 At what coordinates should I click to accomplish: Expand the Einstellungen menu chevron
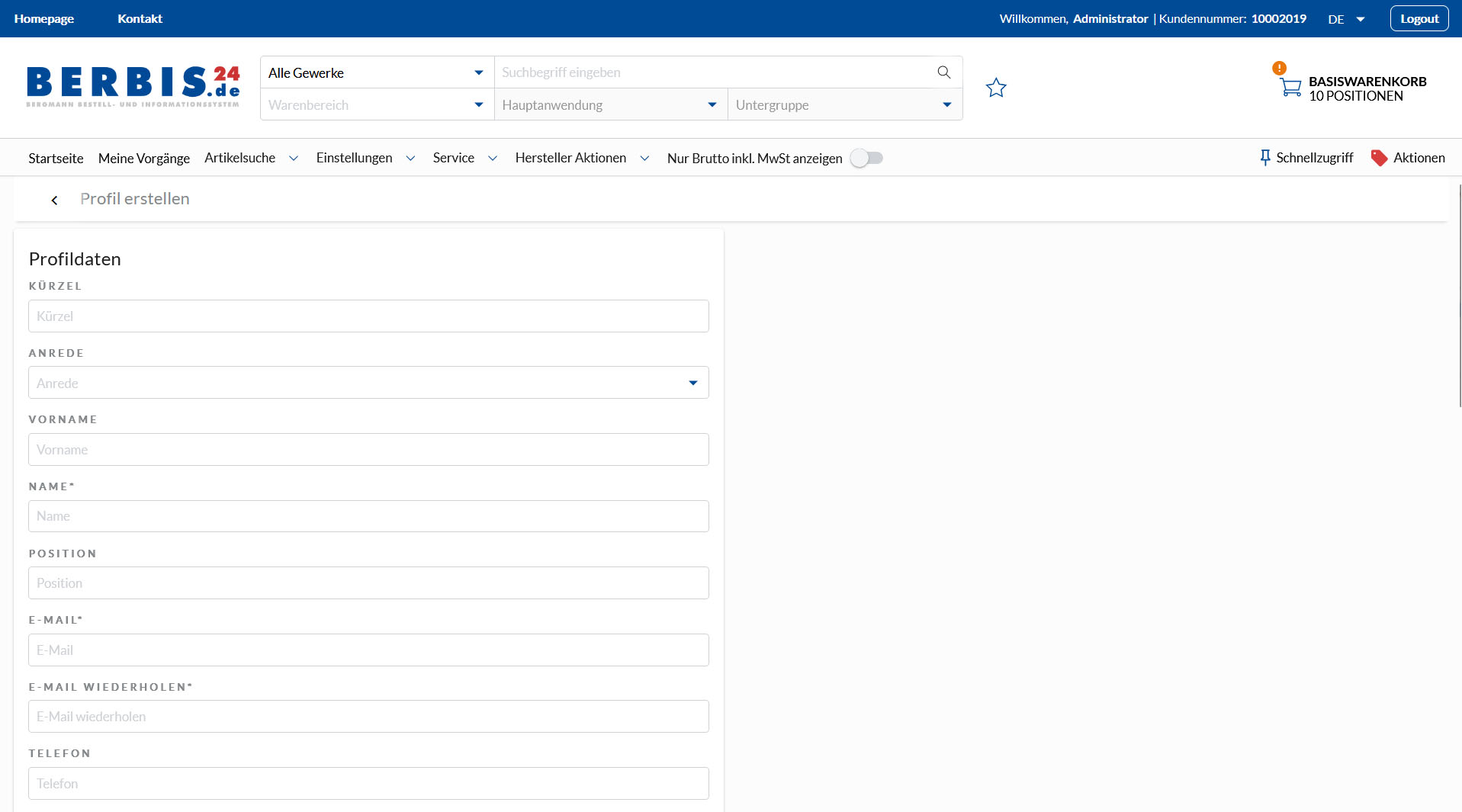(410, 159)
